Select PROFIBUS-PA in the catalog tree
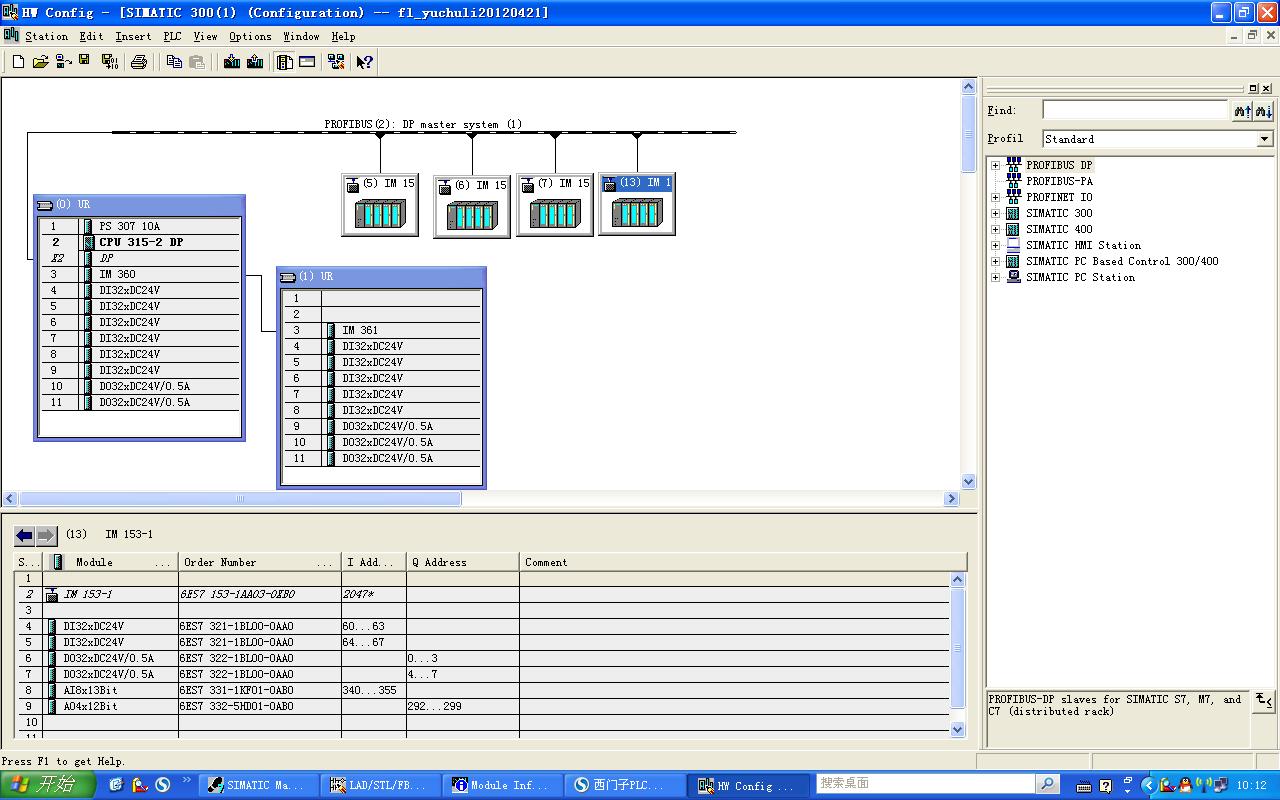 pos(1059,181)
